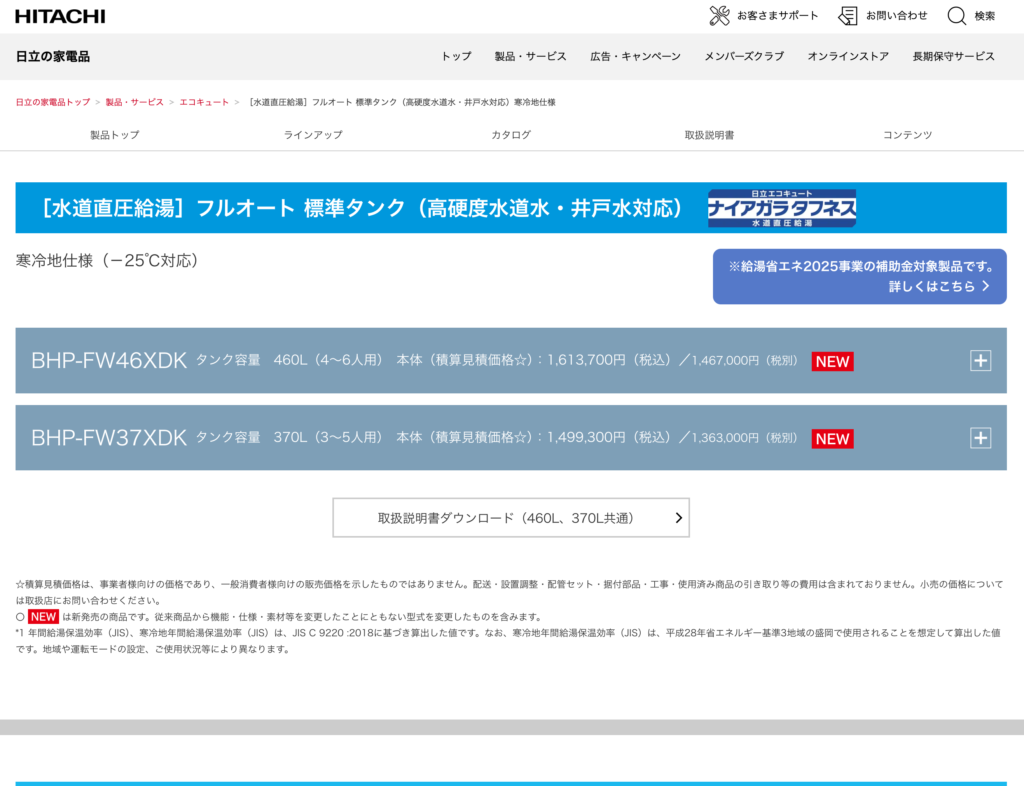Image resolution: width=1024 pixels, height=786 pixels.
Task: Click the 取扱説明書ダウンロード button
Action: [x=511, y=518]
